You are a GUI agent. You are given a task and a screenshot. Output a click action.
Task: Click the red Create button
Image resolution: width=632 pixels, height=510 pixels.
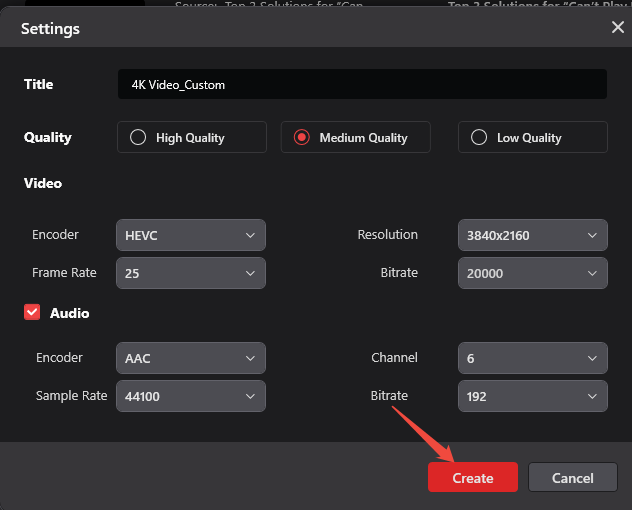[x=473, y=477]
